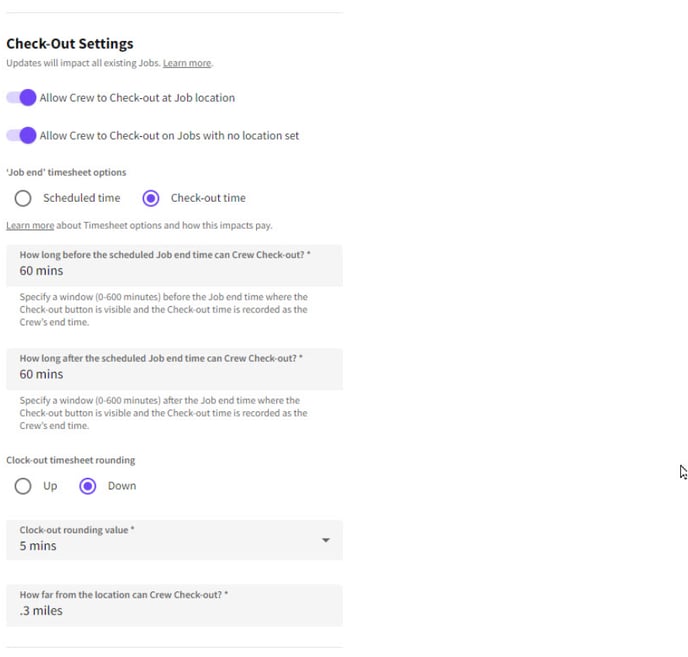Select the Scheduled time radio button
The width and height of the screenshot is (688, 657).
23,198
